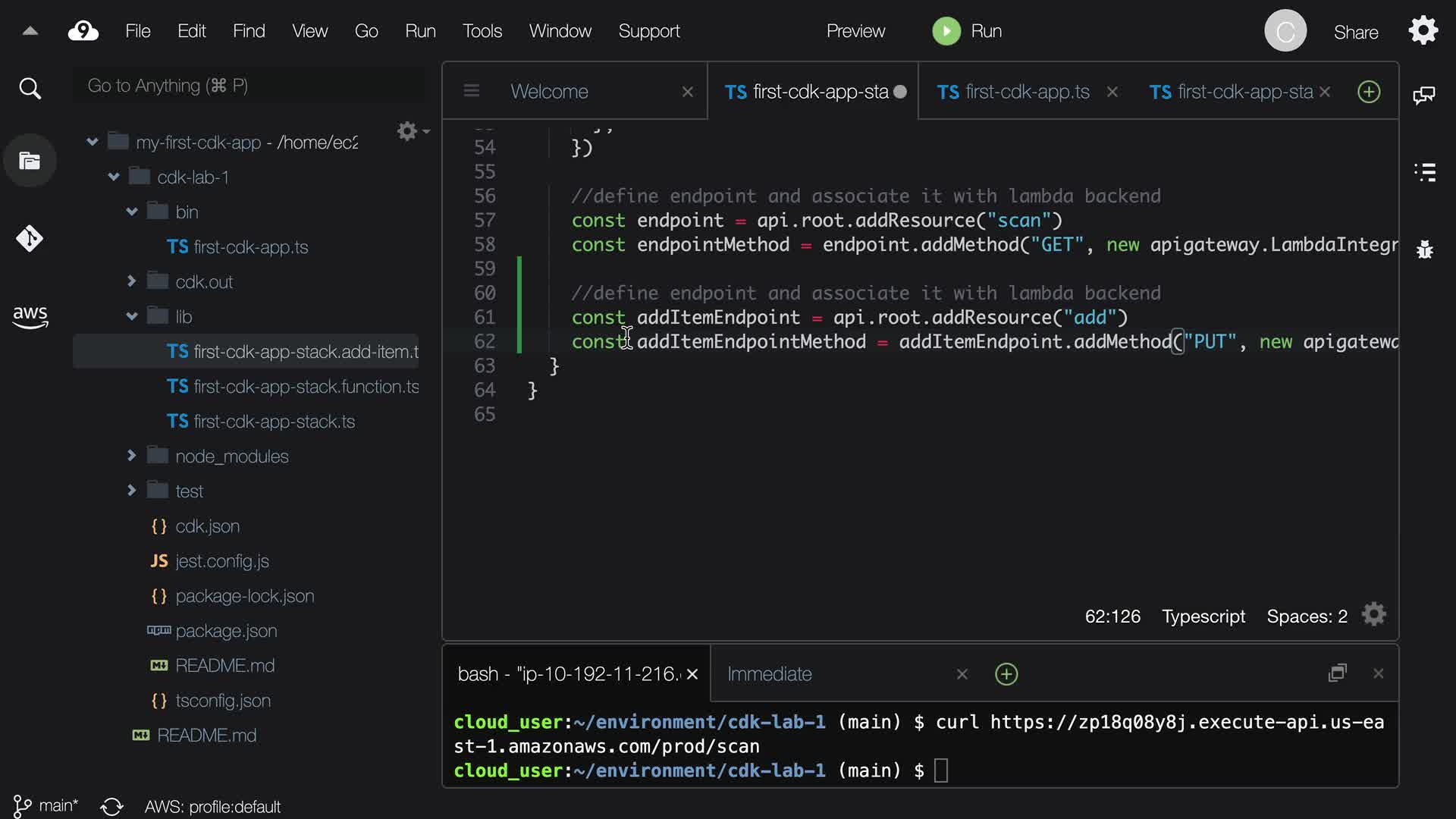Click the Preview button
Viewport: 1456px width, 819px height.
coord(855,31)
